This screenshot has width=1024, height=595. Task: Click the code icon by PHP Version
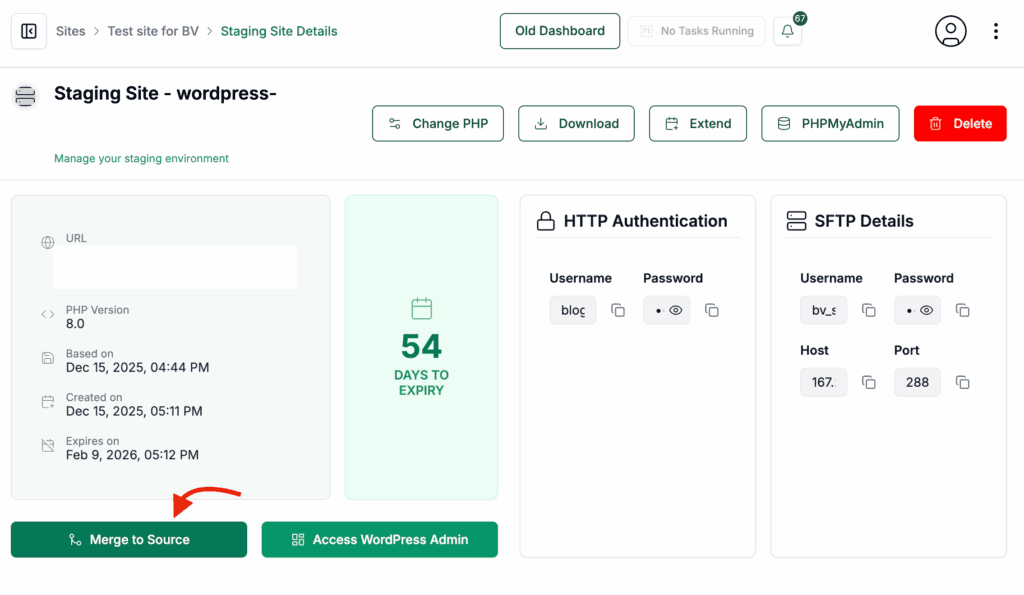tap(48, 314)
